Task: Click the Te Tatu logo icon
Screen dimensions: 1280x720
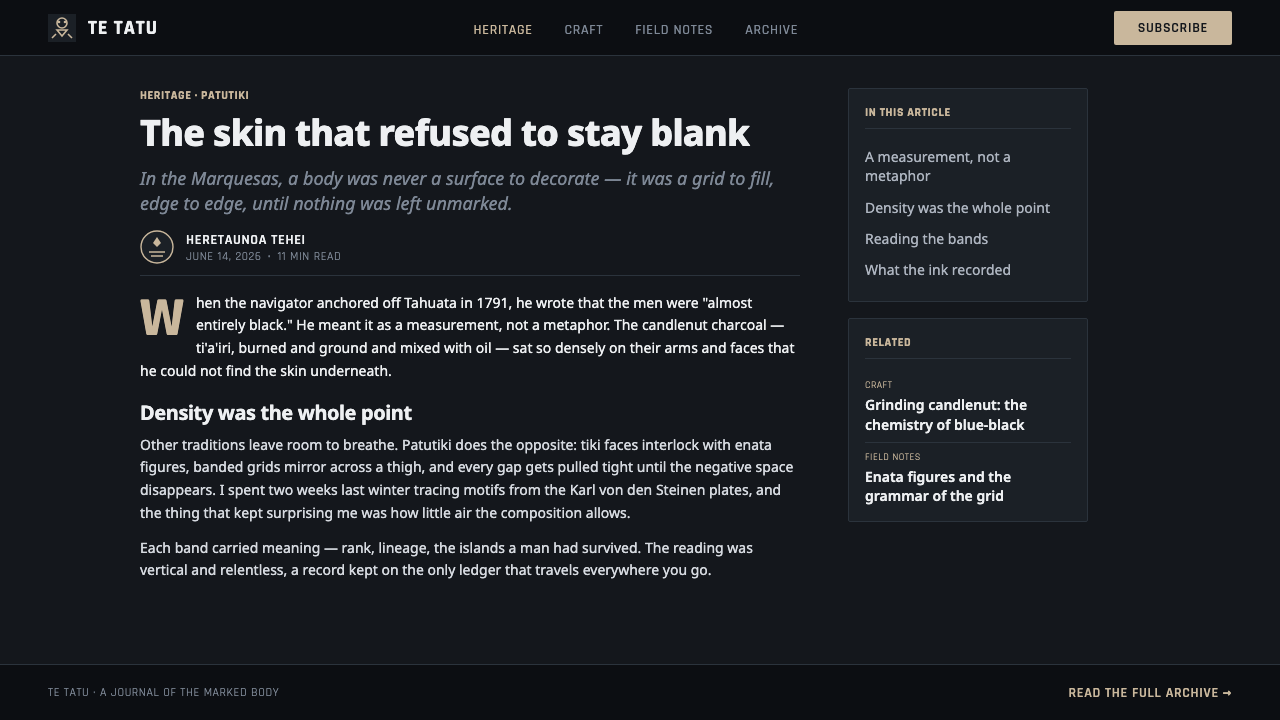Action: 62,28
